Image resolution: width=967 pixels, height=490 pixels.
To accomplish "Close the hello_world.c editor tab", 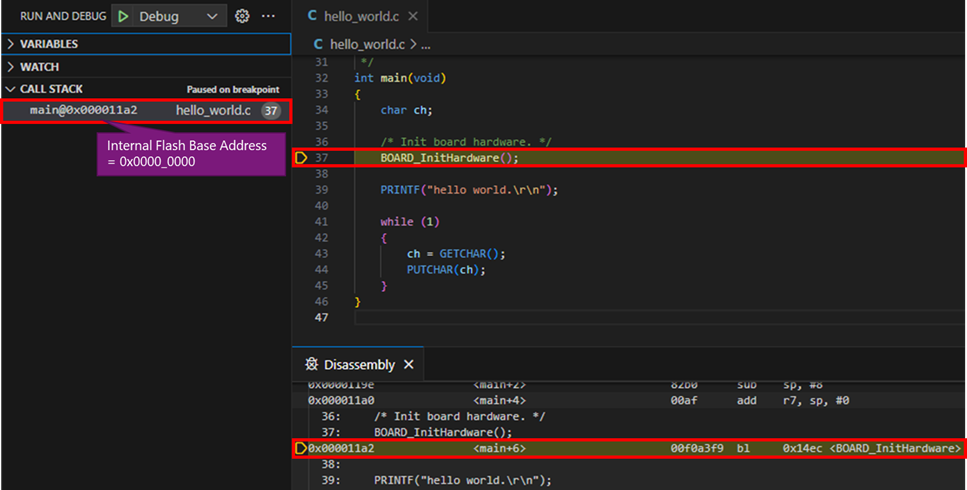I will pos(413,16).
